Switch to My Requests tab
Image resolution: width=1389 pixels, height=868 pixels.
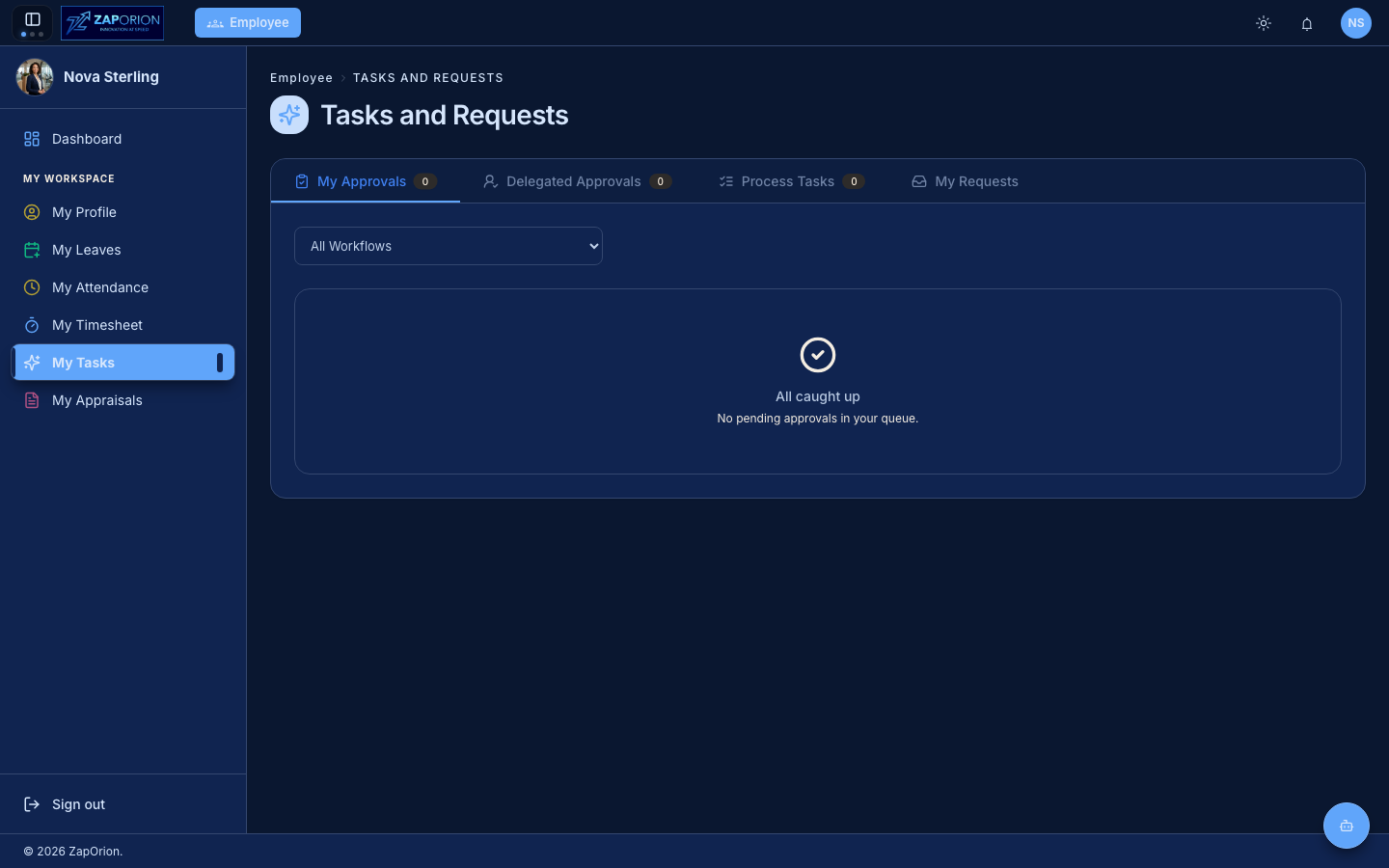(x=965, y=181)
